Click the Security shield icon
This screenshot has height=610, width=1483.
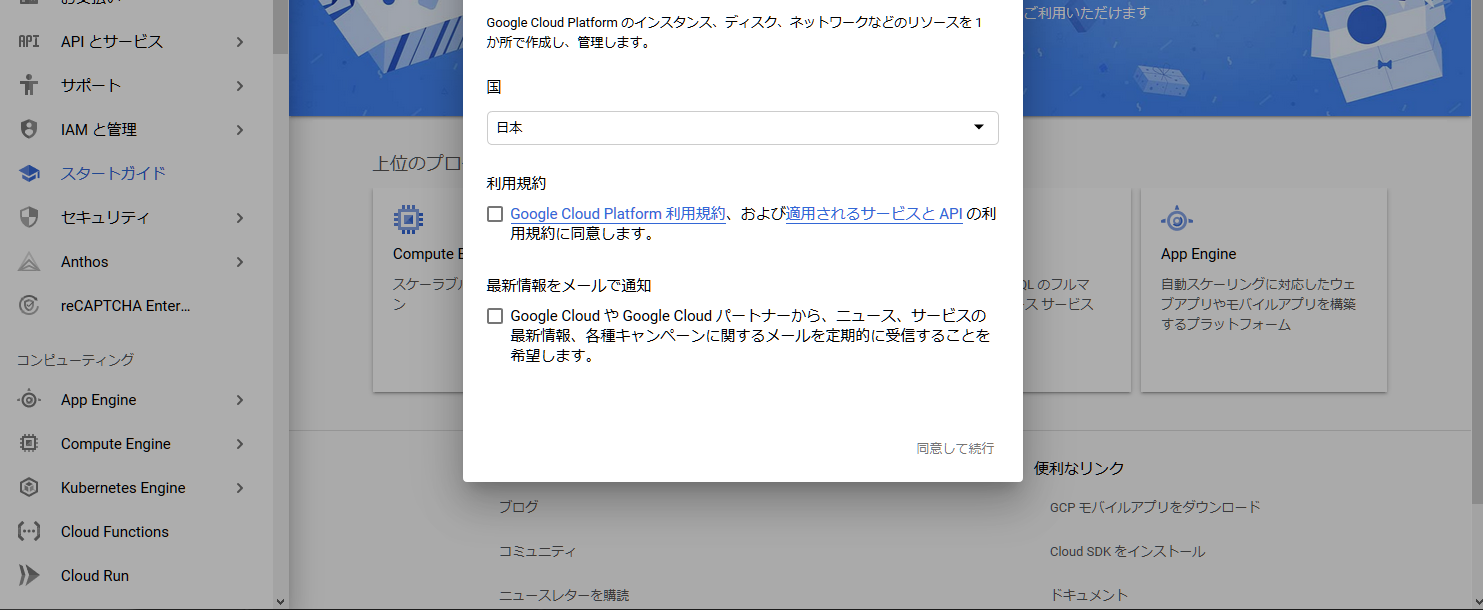[29, 218]
